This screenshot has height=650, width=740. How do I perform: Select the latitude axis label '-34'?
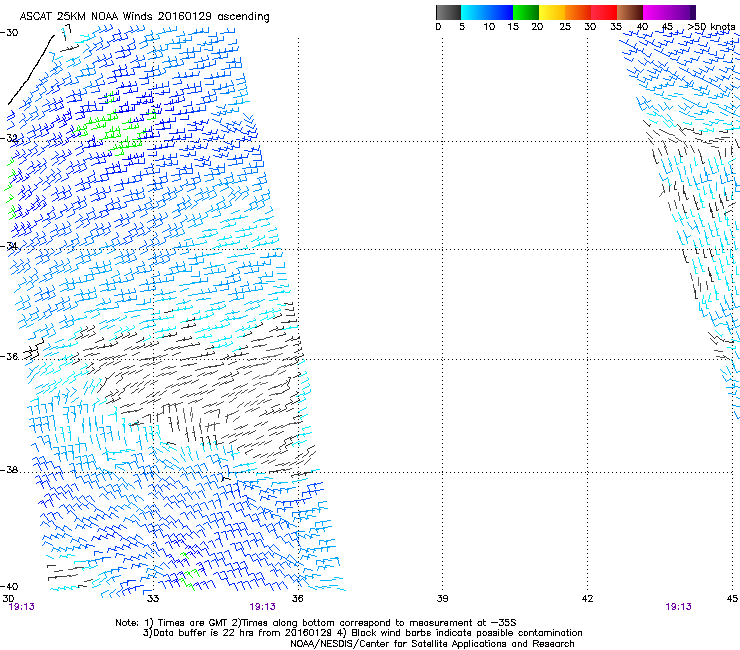(9, 246)
